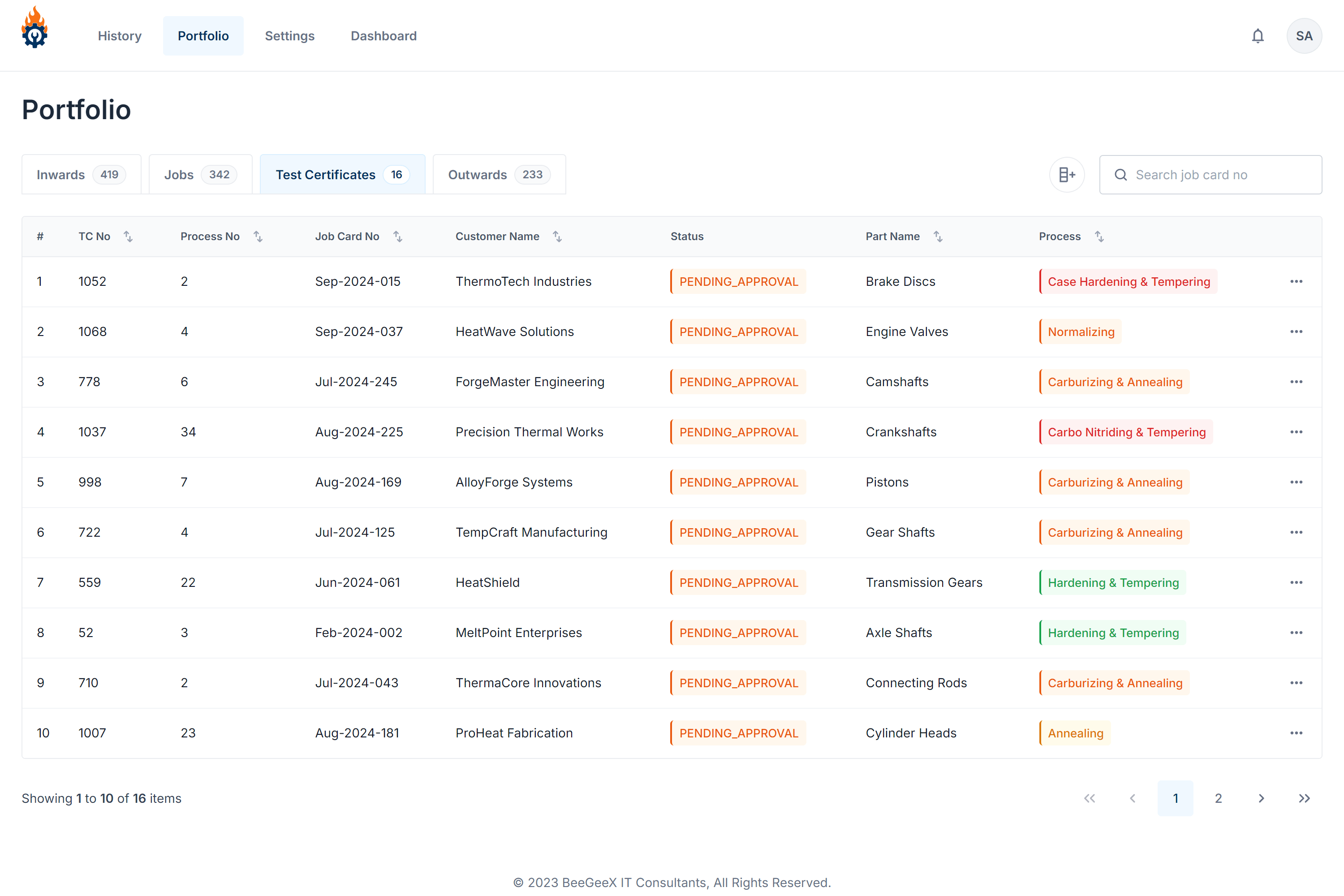Open the SA user avatar menu
1344x896 pixels.
(1303, 36)
